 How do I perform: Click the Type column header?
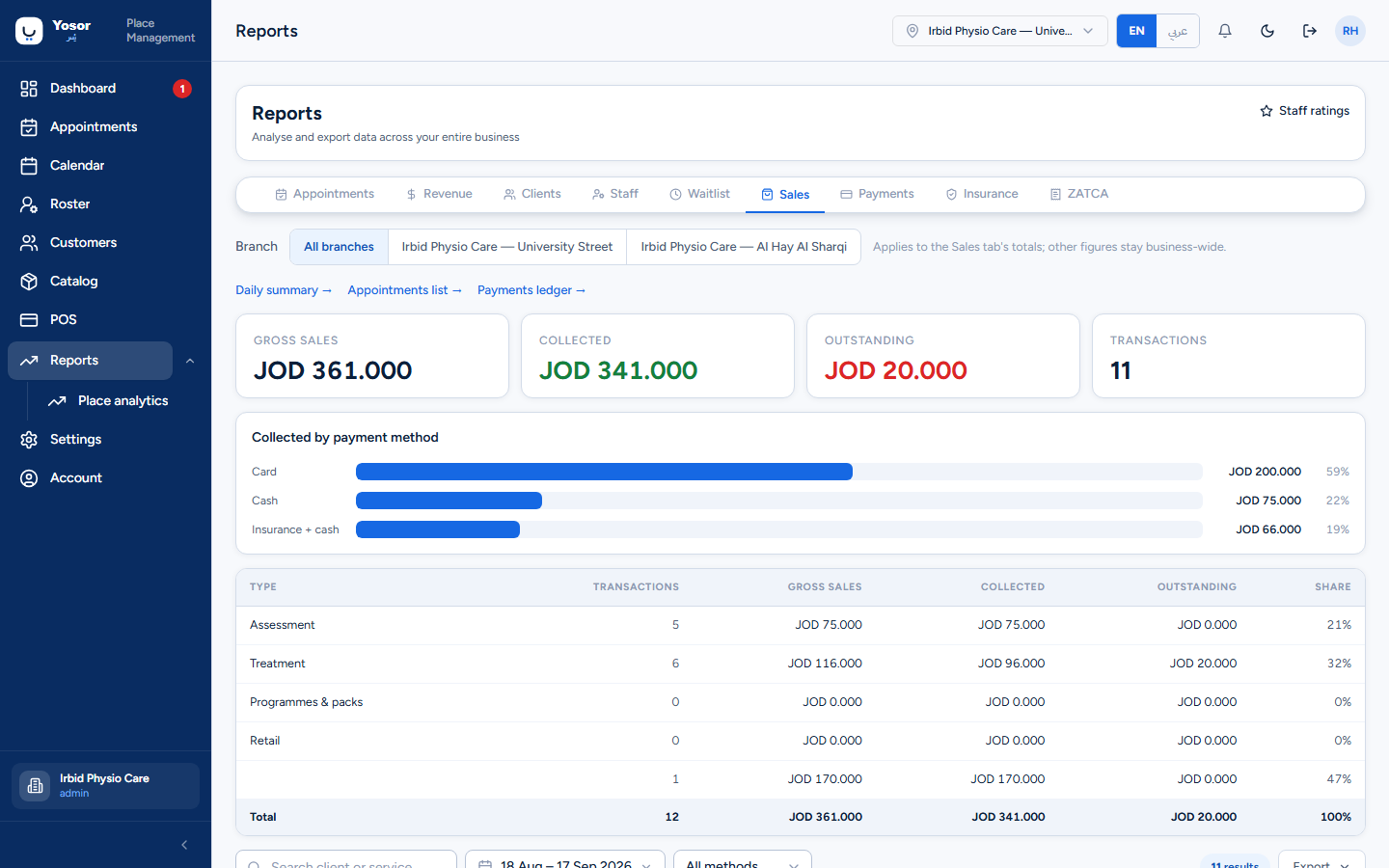263,586
